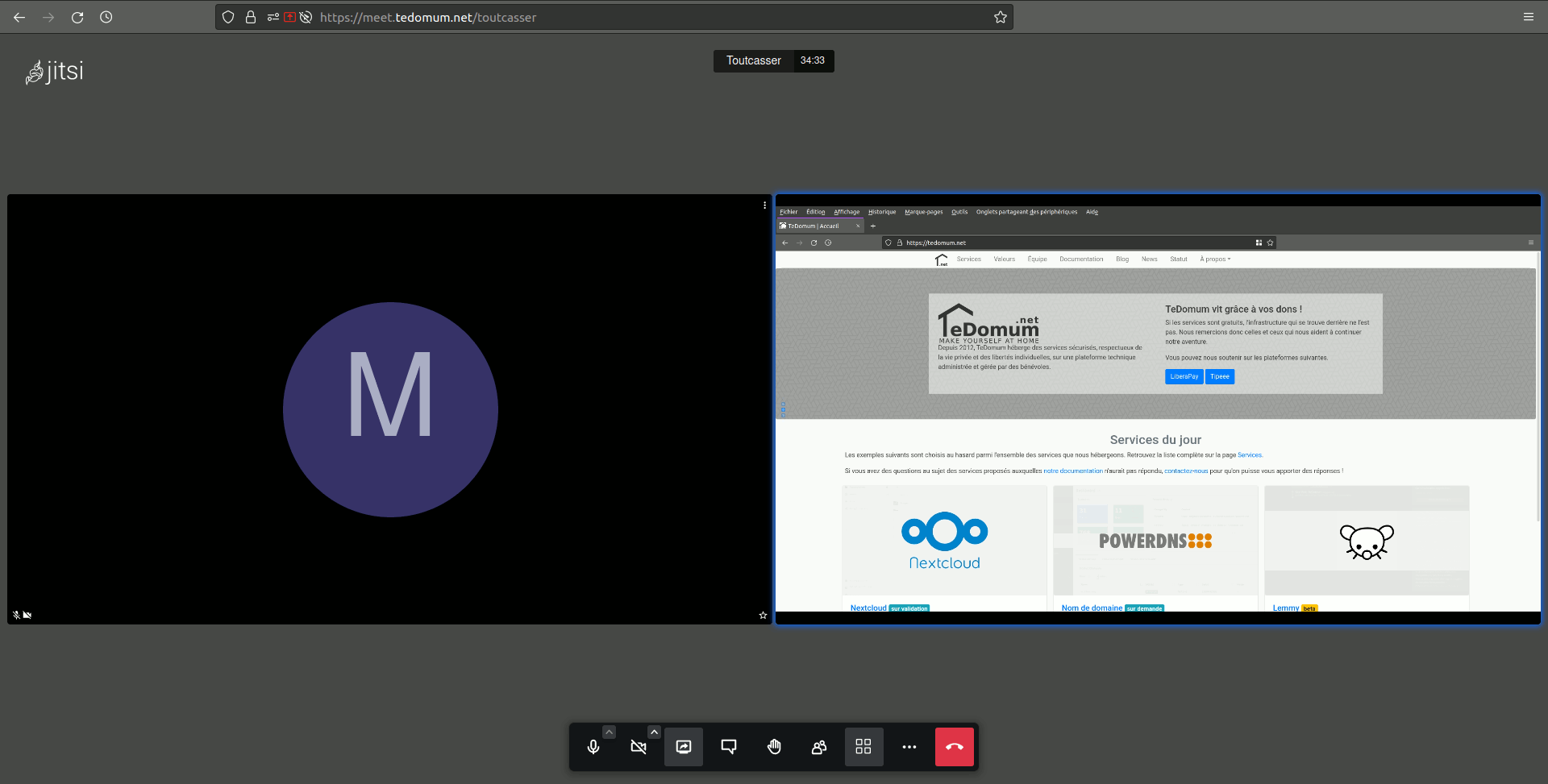Open the chat panel
Screen dimensions: 1548x784
pyautogui.click(x=729, y=747)
